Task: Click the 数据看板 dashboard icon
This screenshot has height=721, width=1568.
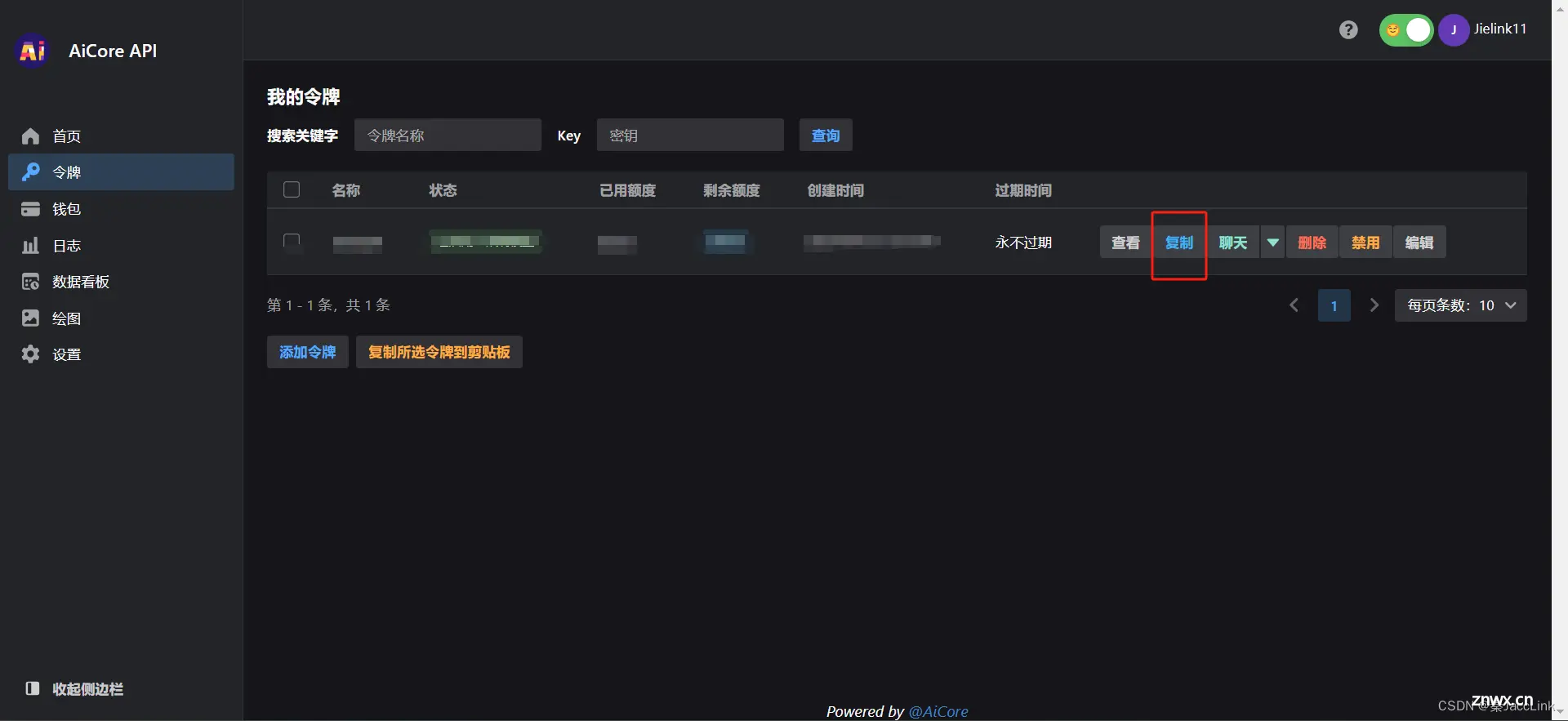Action: pyautogui.click(x=30, y=282)
